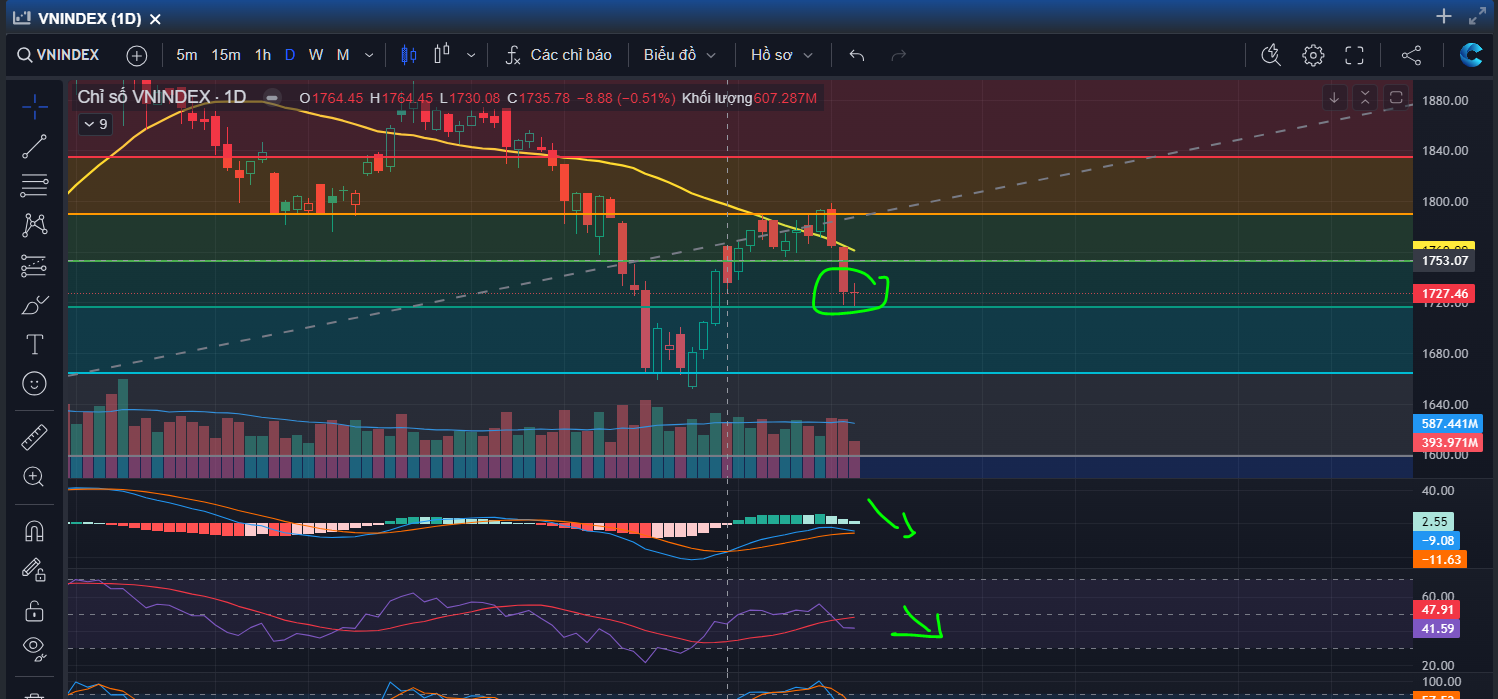
Task: Click the share chart icon
Action: coord(1411,55)
